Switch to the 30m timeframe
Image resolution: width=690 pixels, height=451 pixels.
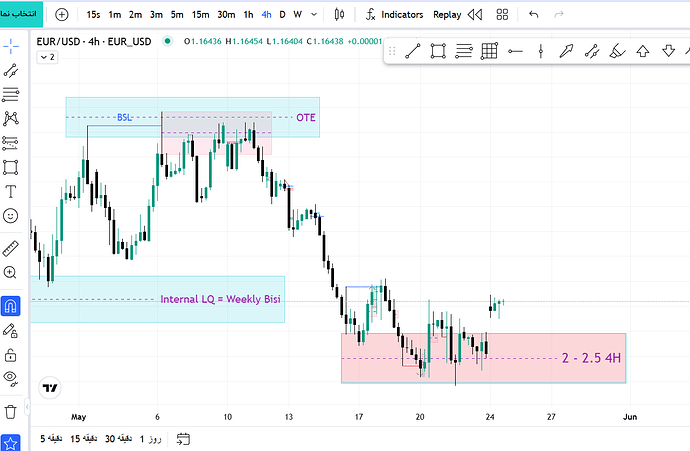[x=226, y=15]
